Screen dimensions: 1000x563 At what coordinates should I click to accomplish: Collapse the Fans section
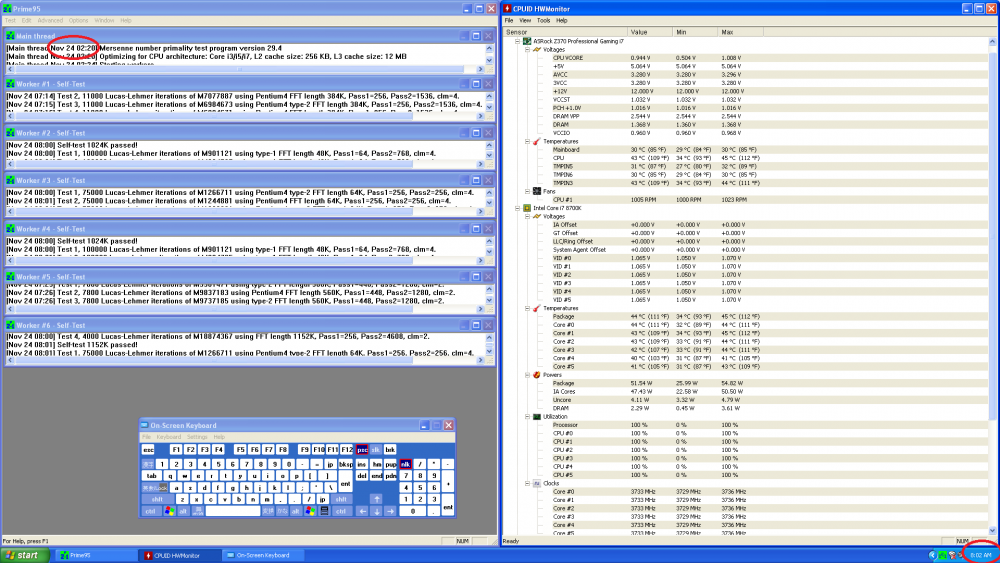(x=527, y=191)
